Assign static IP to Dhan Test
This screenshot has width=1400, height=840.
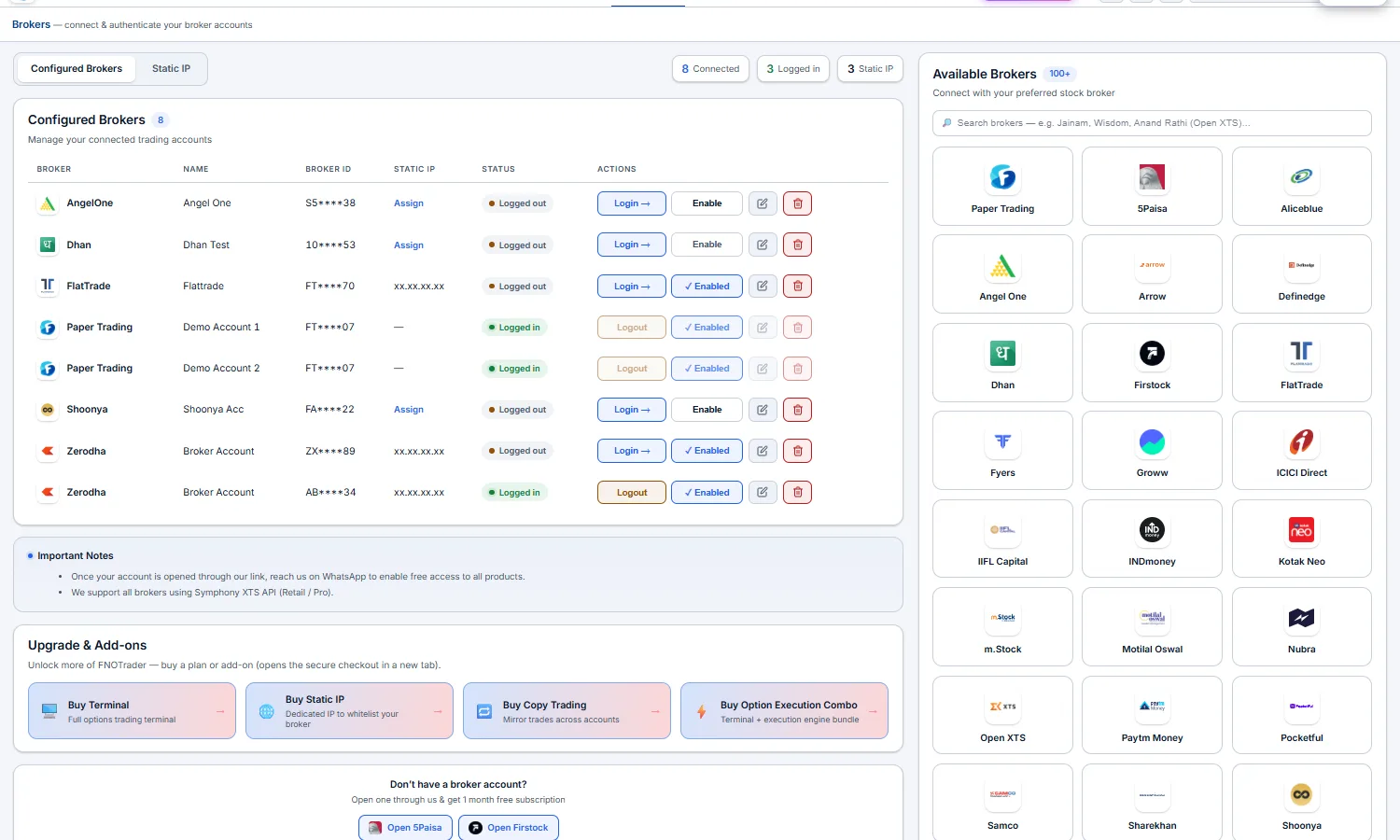pyautogui.click(x=409, y=245)
